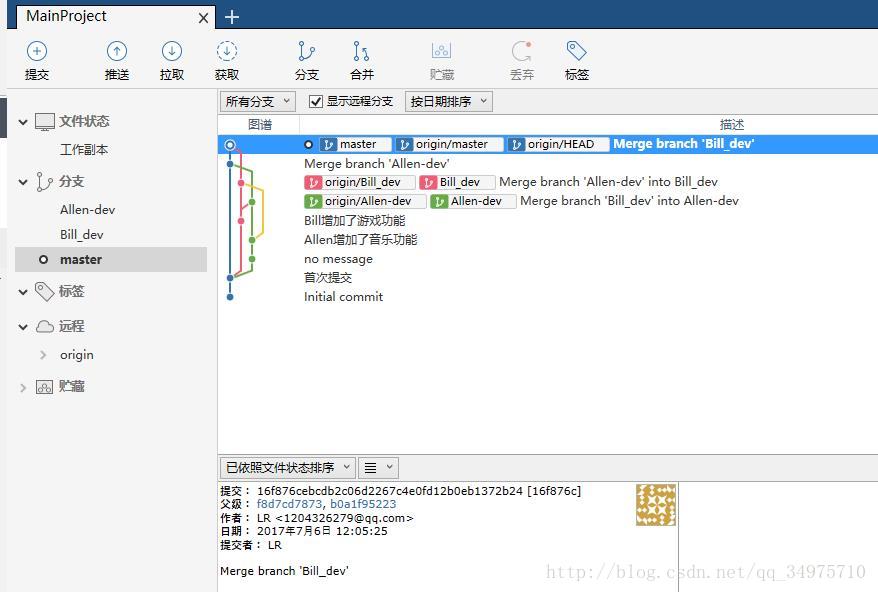Click the 推送 (Push) toolbar icon
The height and width of the screenshot is (592, 878).
(117, 57)
